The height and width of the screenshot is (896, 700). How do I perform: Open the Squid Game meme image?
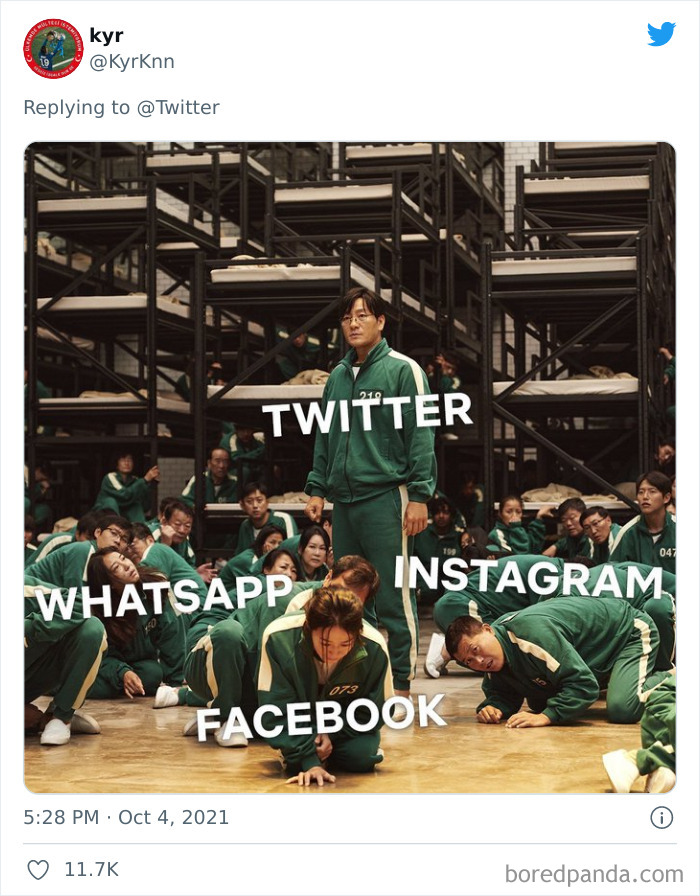coord(350,465)
